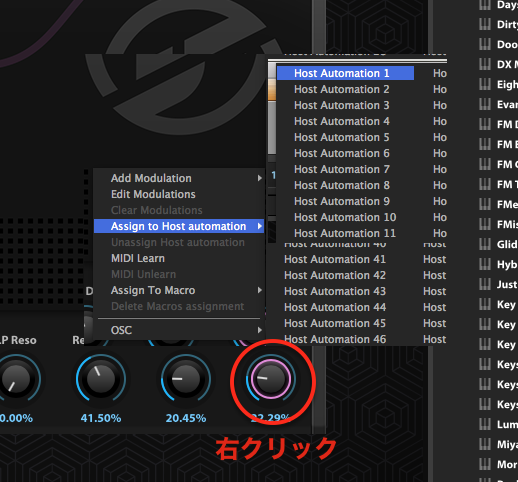Click the keyboard icon beside the Day preset
The width and height of the screenshot is (518, 482).
485,5
